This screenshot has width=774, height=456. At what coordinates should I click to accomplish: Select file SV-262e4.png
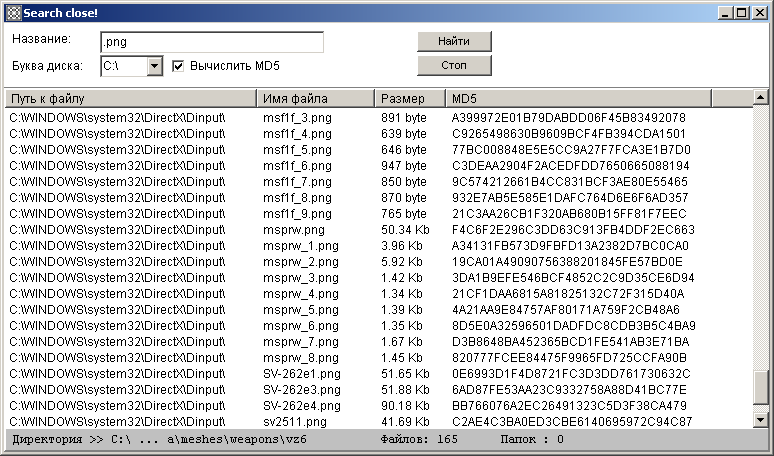pos(302,406)
